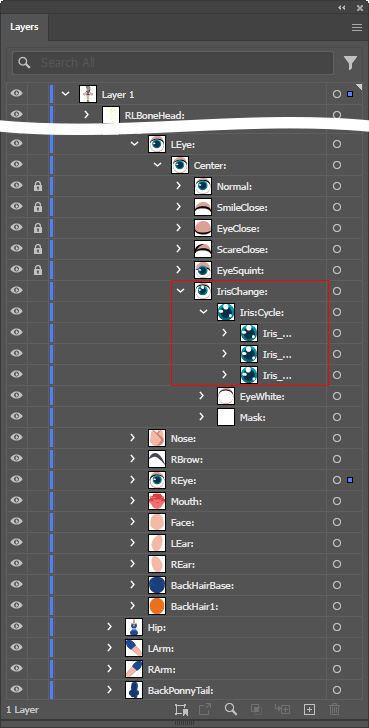This screenshot has height=728, width=369.
Task: Click Delete Selection trash icon
Action: coord(334,709)
